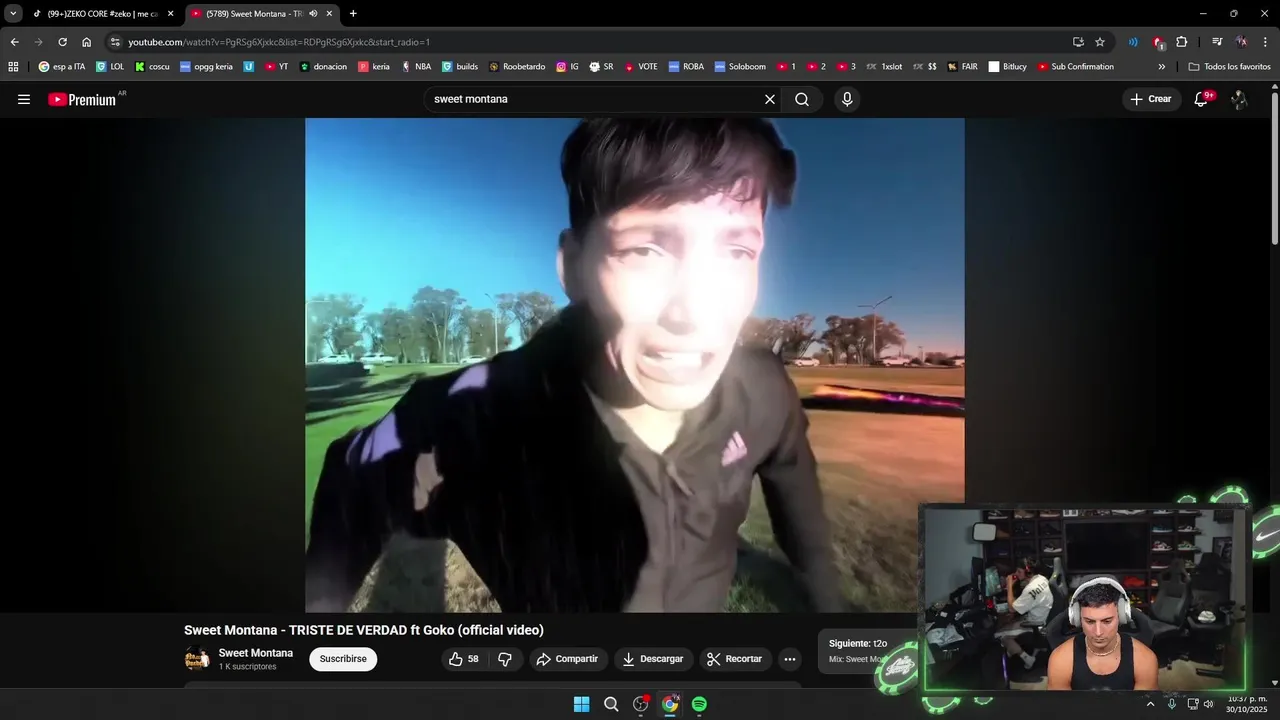The height and width of the screenshot is (720, 1280).
Task: Open Windows taskbar search
Action: coord(611,704)
